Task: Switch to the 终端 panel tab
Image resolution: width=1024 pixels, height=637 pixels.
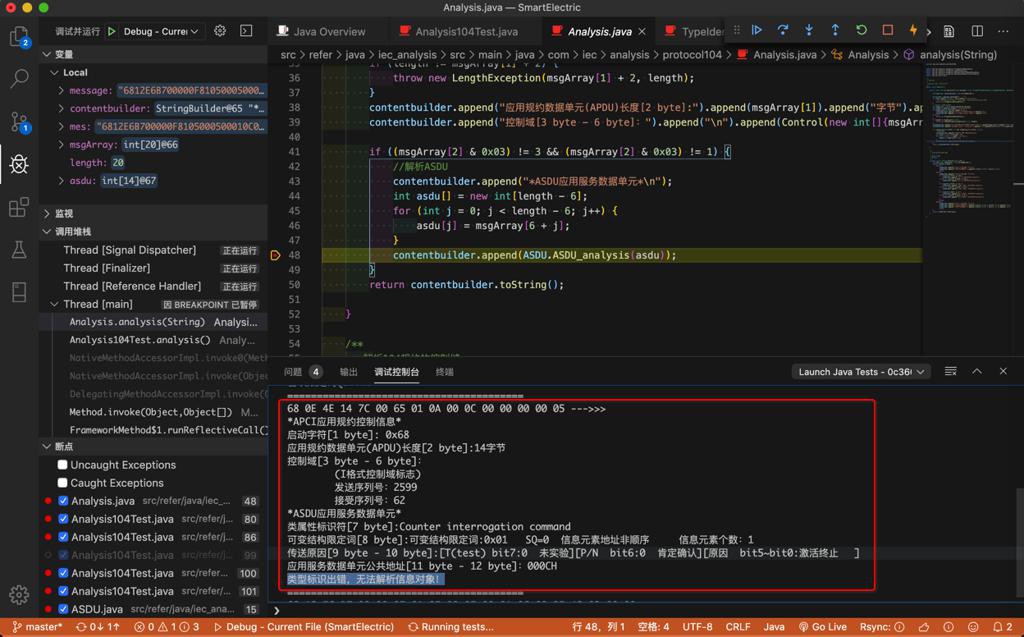Action: (444, 372)
